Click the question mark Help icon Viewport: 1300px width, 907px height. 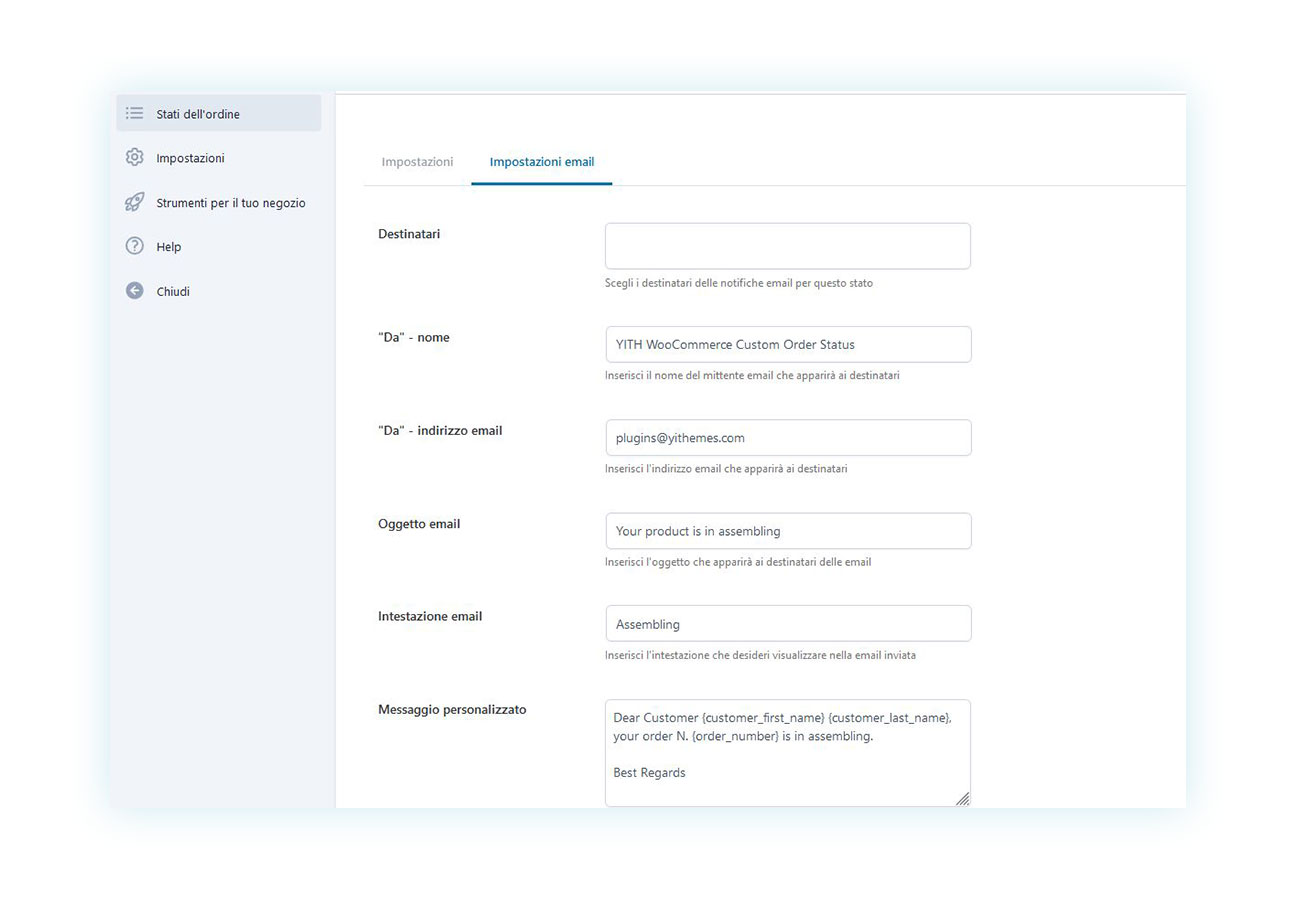point(135,246)
